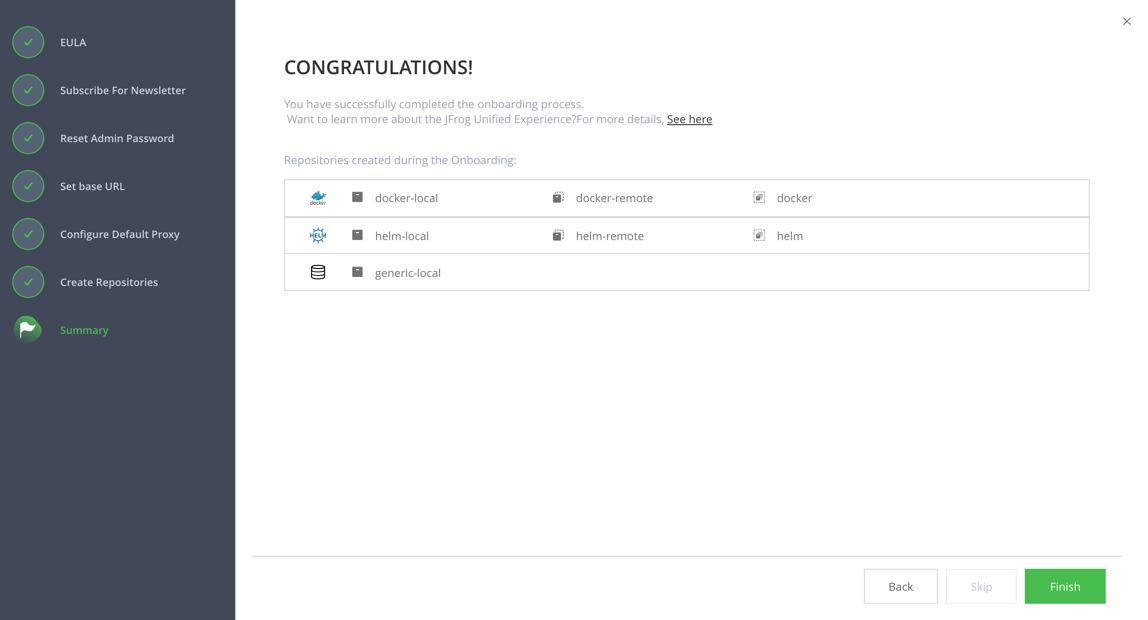1148x620 pixels.
Task: Open the Set base URL step
Action: tap(90, 186)
